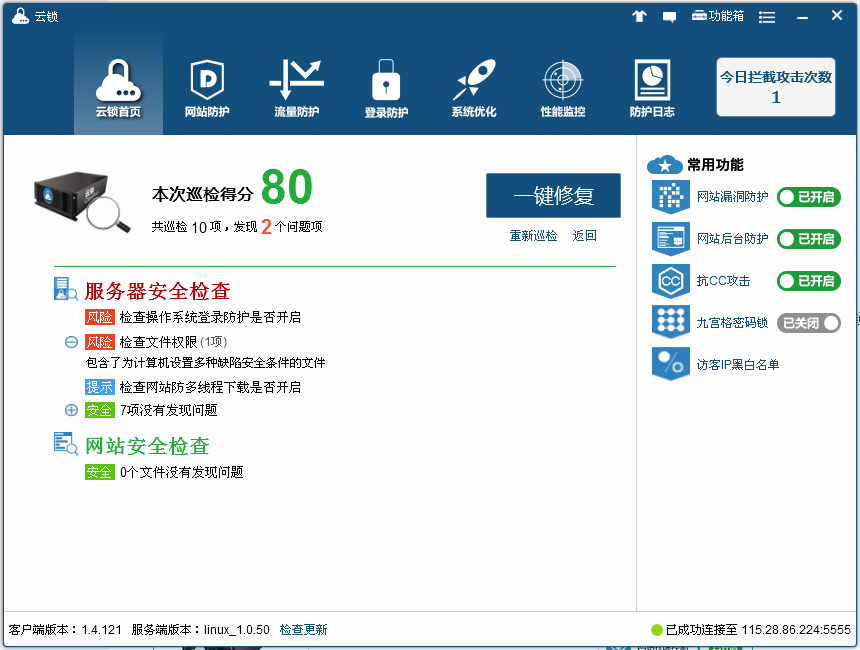860x650 pixels.
Task: Expand the 7项没有发现问题 item
Action: pyautogui.click(x=71, y=410)
